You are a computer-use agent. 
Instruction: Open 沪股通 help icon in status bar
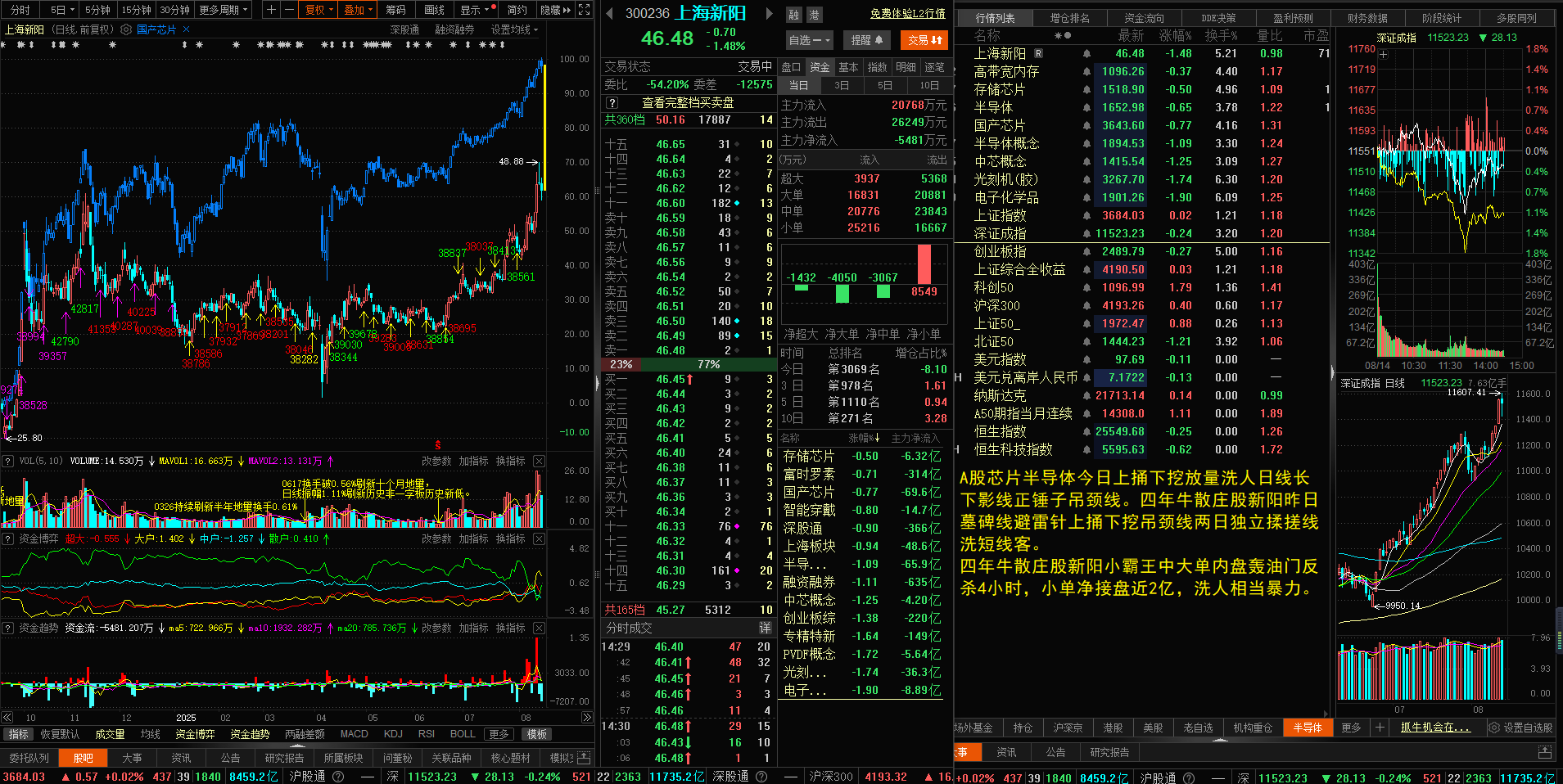337,777
